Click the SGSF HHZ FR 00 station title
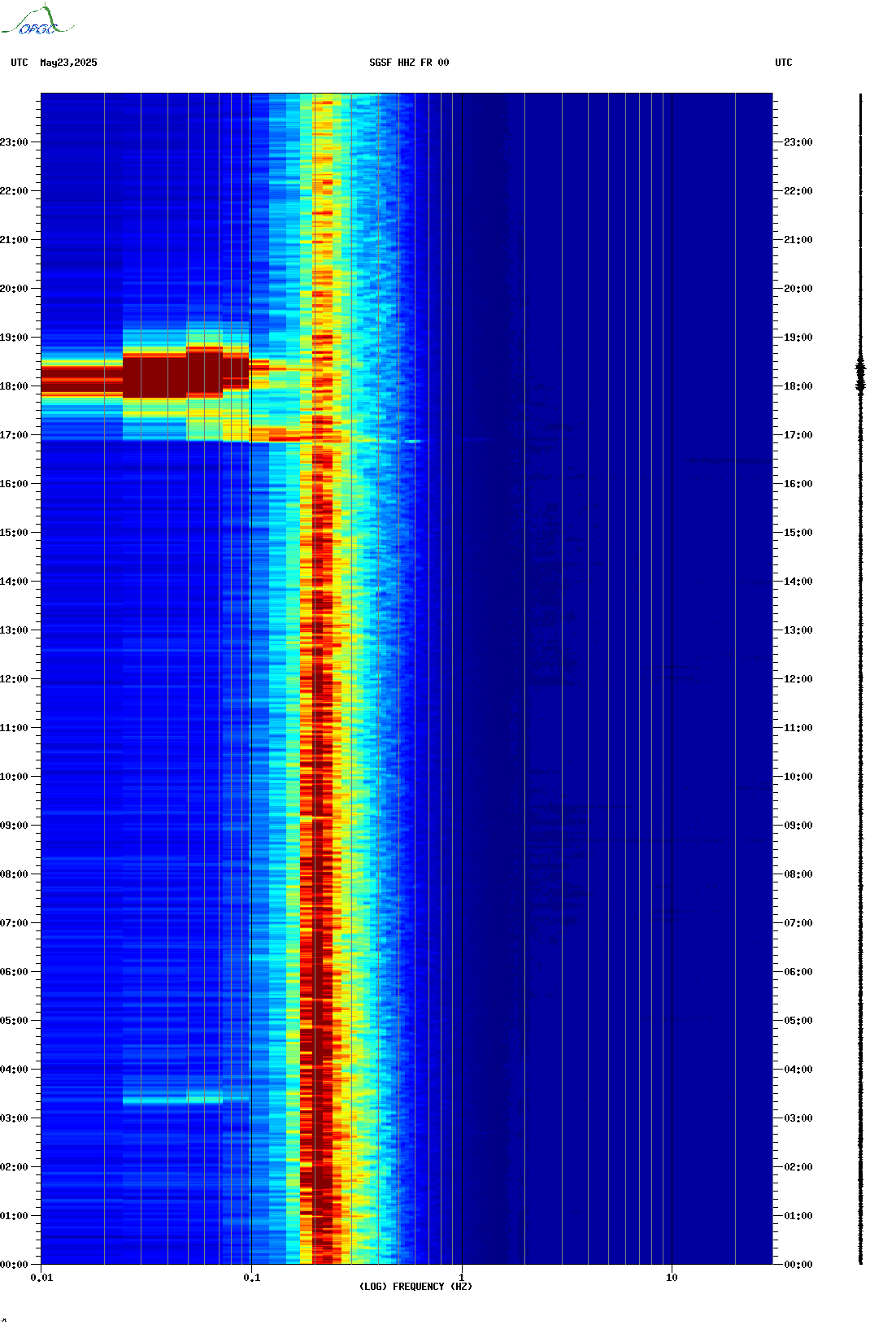 click(x=409, y=63)
